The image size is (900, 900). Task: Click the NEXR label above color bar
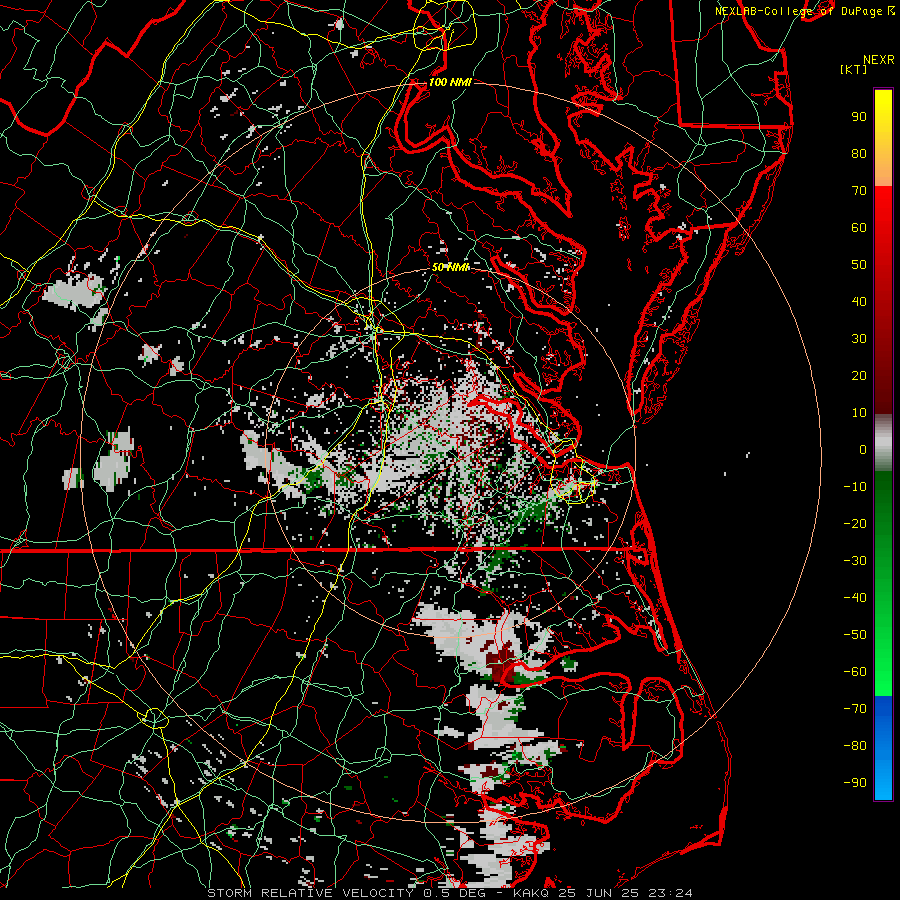(x=879, y=60)
